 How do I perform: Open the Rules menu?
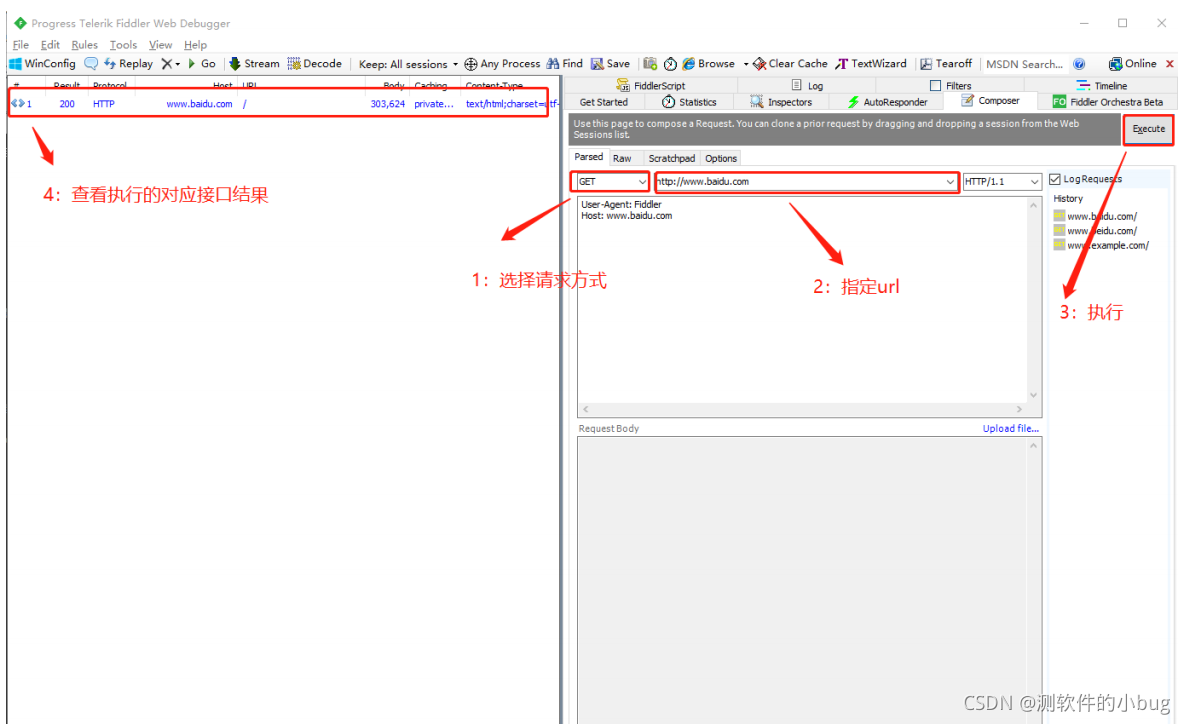point(85,45)
